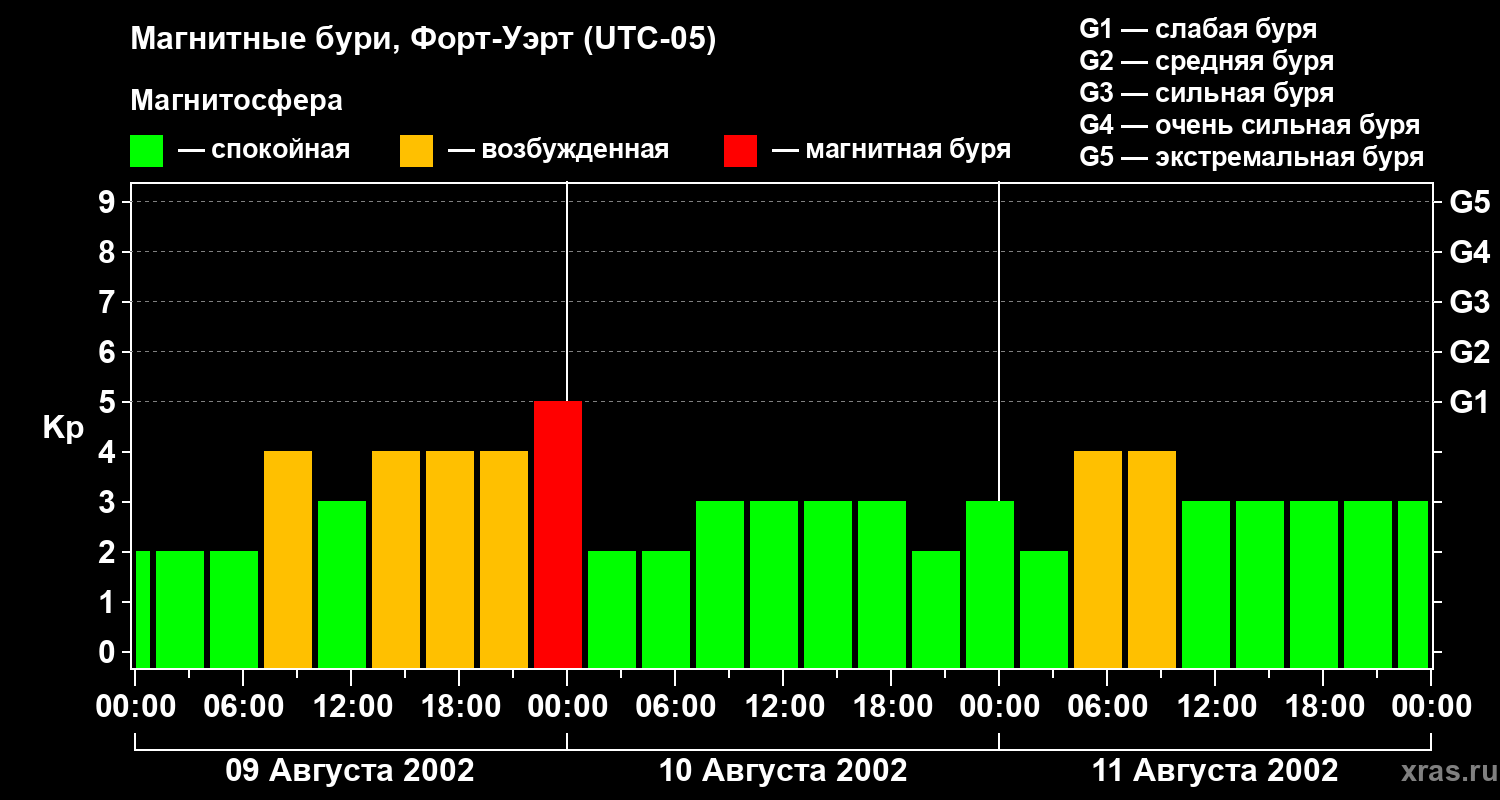Screen dimensions: 1500x800
Task: Click the '11 Августа 2002' date label
Action: click(1214, 770)
